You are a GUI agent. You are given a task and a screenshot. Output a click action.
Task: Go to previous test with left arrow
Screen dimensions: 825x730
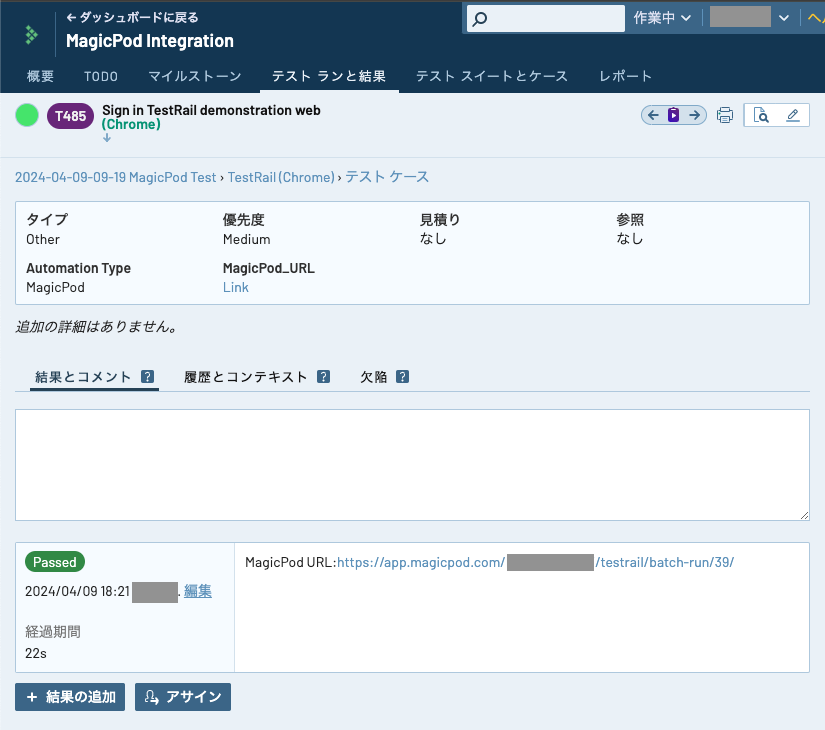(653, 115)
